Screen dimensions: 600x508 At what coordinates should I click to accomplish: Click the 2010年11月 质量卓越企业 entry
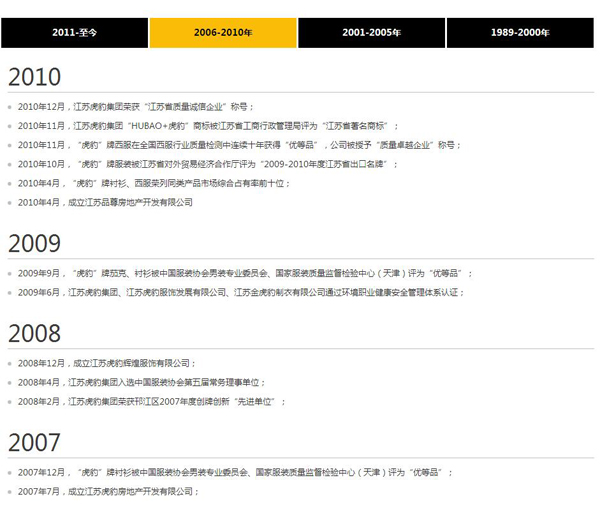click(x=238, y=144)
